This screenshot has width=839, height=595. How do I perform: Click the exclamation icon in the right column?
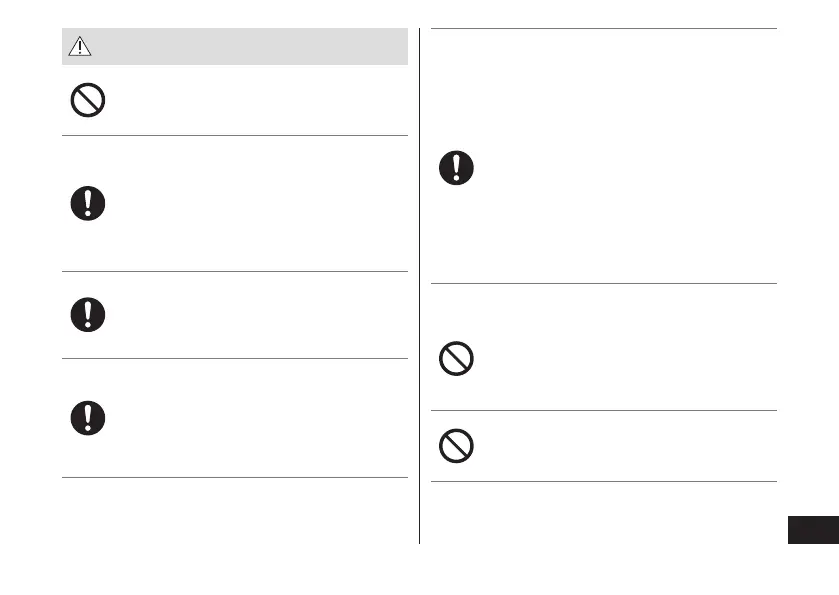pyautogui.click(x=457, y=167)
